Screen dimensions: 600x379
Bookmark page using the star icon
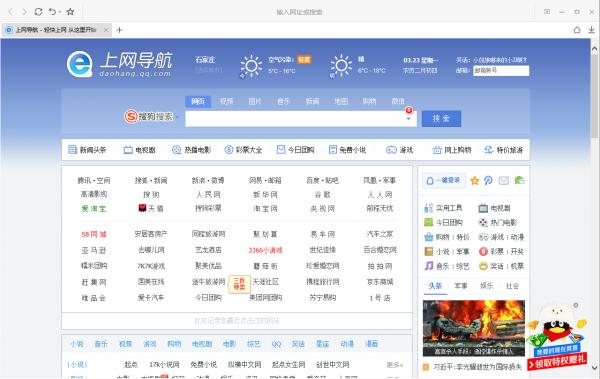[x=70, y=12]
